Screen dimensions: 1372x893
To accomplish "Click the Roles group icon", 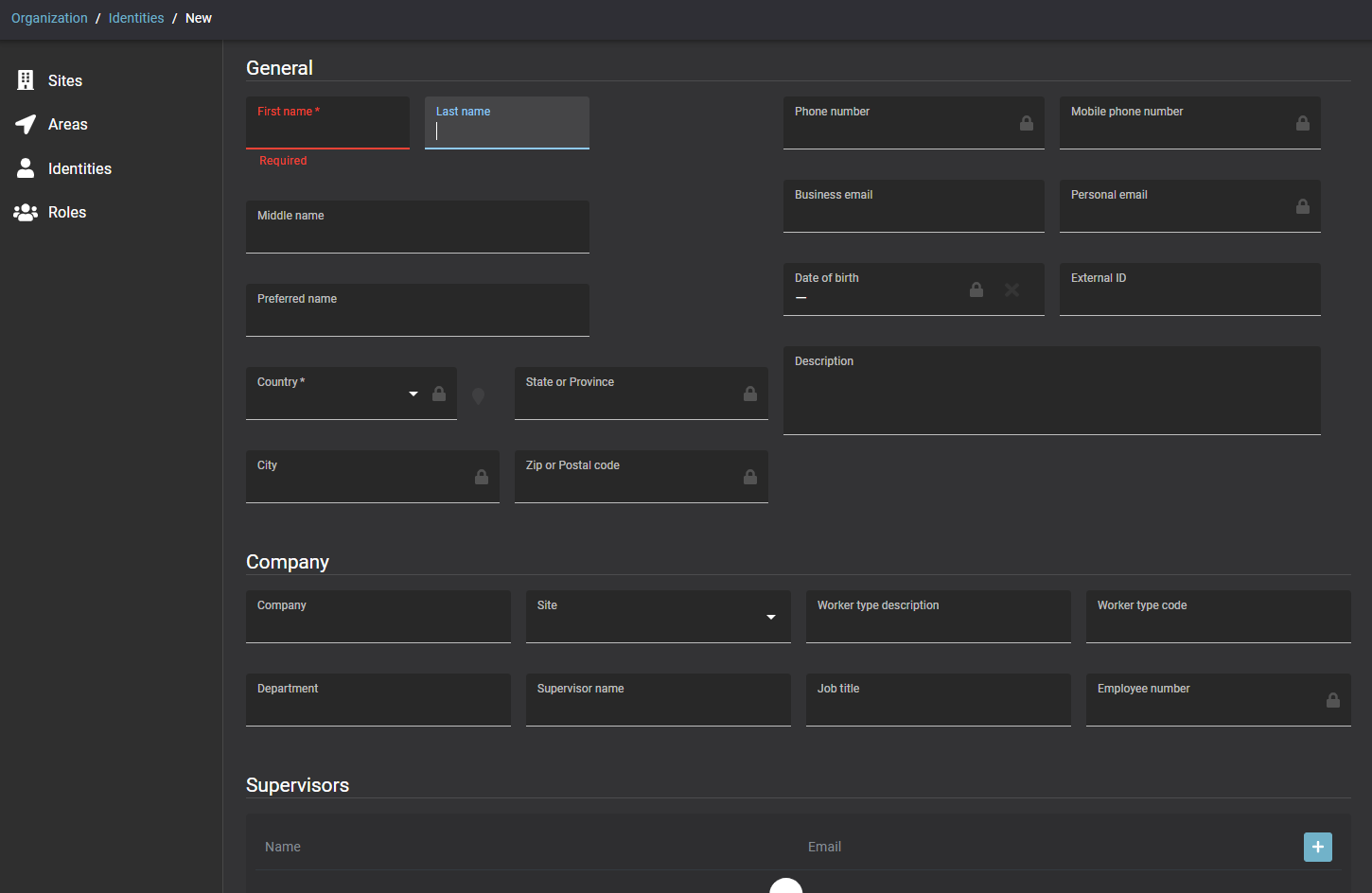I will 26,212.
